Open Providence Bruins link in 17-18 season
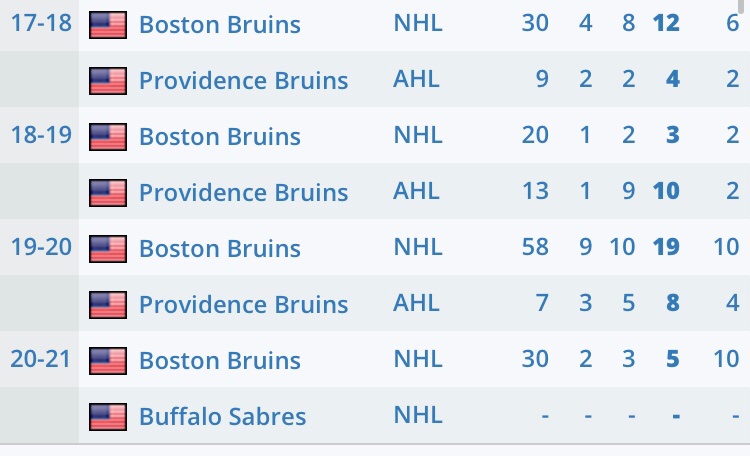Screen dimensions: 750x456 tap(243, 80)
